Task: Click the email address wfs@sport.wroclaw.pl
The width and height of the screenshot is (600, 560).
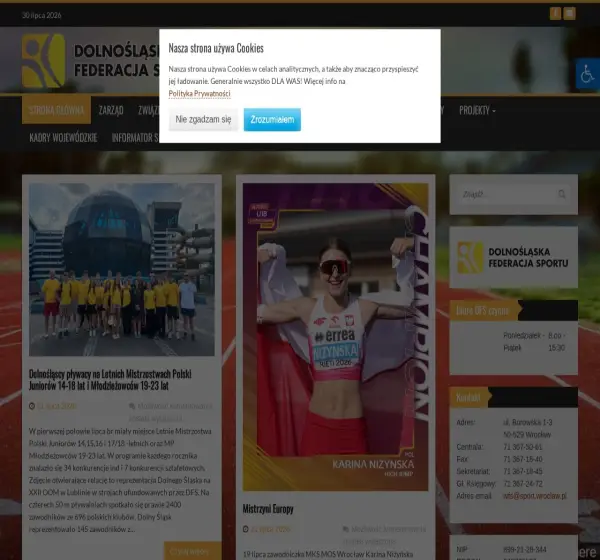Action: coord(535,496)
